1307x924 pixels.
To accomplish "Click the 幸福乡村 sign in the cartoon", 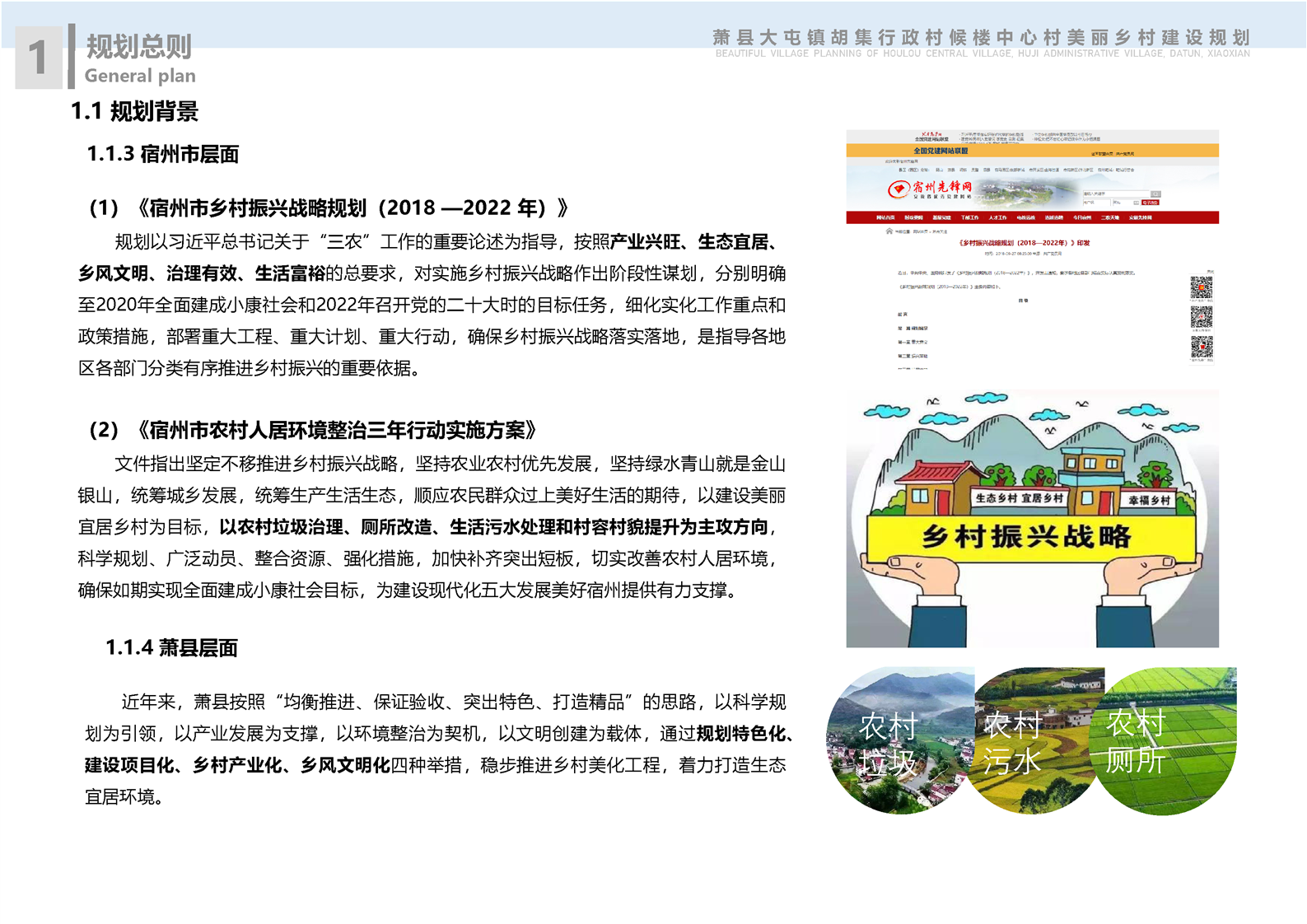I will (1149, 500).
